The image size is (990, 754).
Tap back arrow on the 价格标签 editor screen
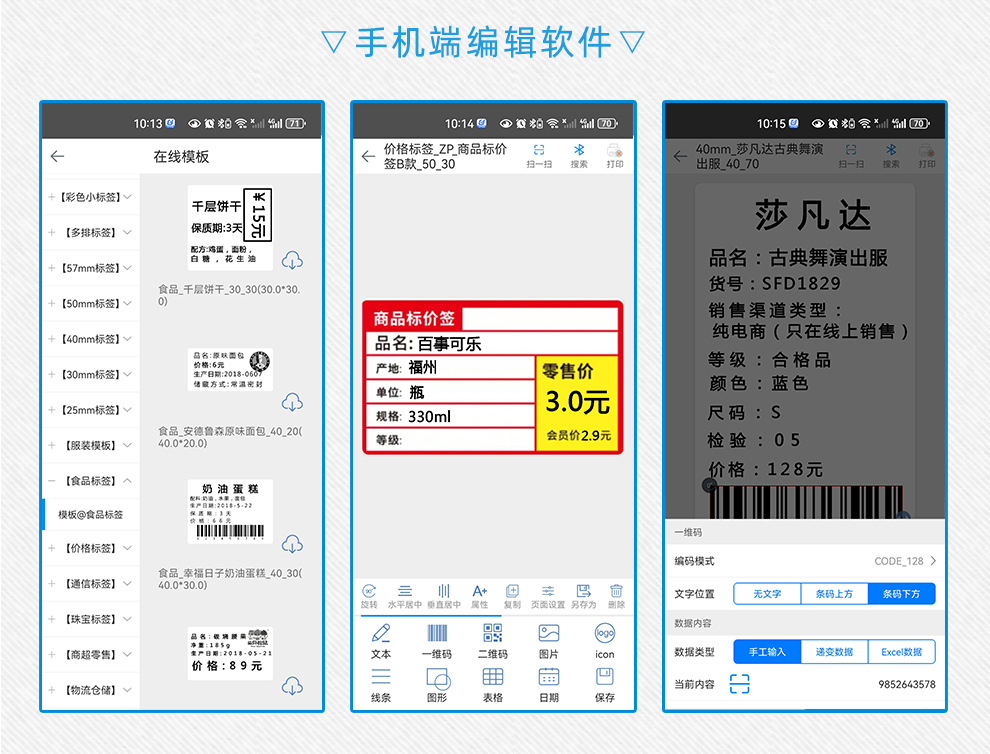point(368,156)
